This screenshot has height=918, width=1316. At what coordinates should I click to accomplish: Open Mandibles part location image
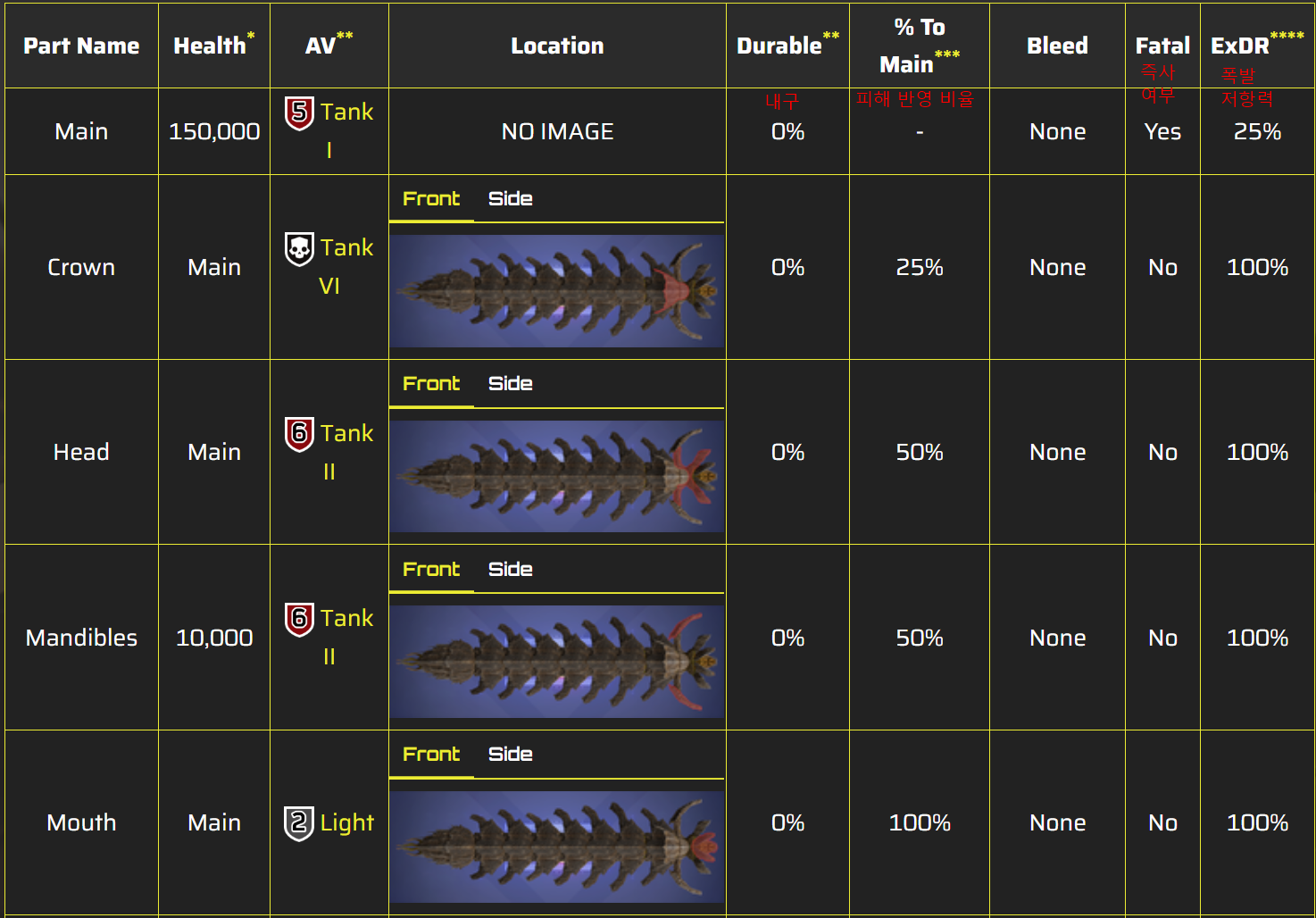click(557, 662)
